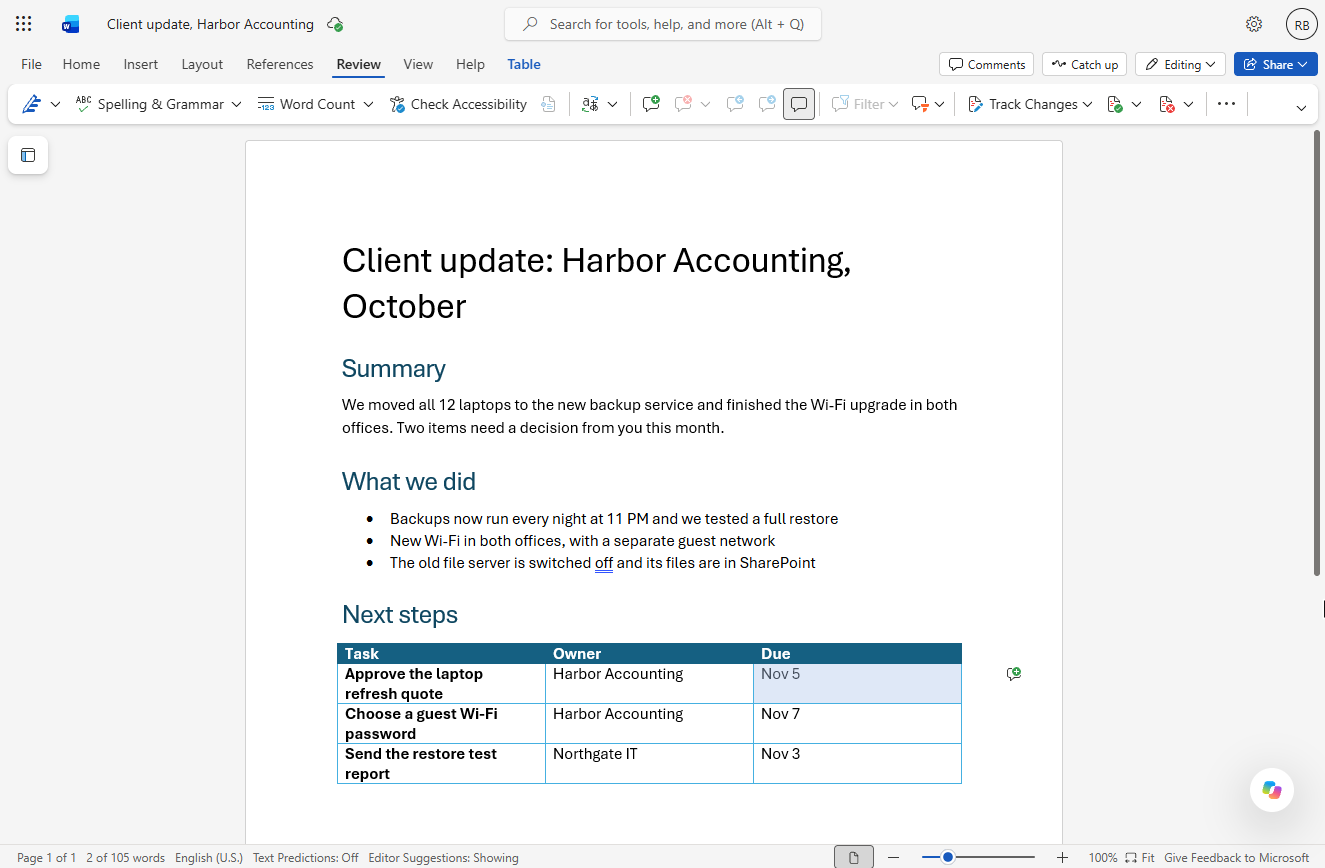The image size is (1325, 868).
Task: Expand the ribbon display options chevron
Action: 1301,108
